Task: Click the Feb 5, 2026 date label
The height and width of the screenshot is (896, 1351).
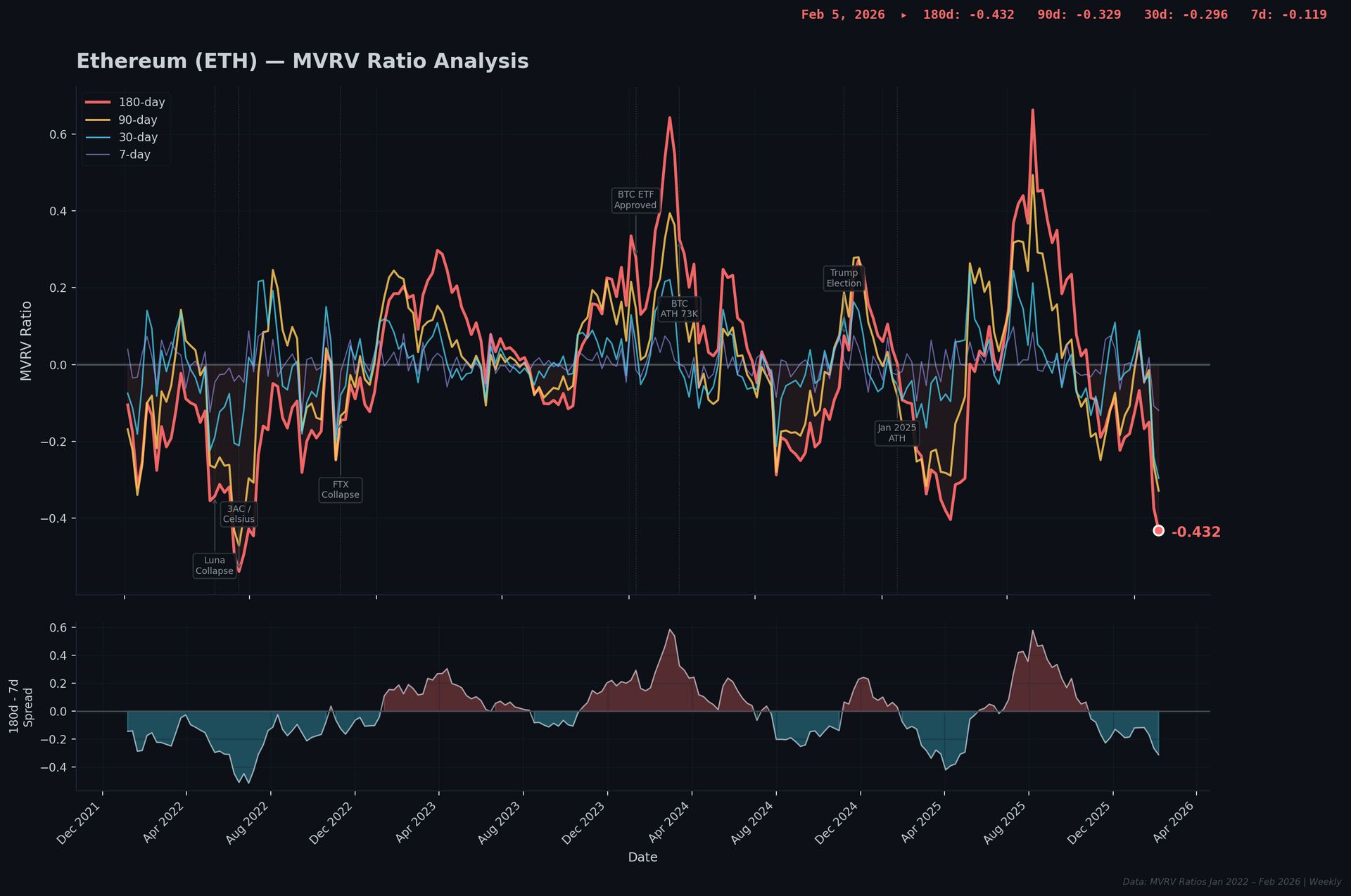Action: coord(842,15)
